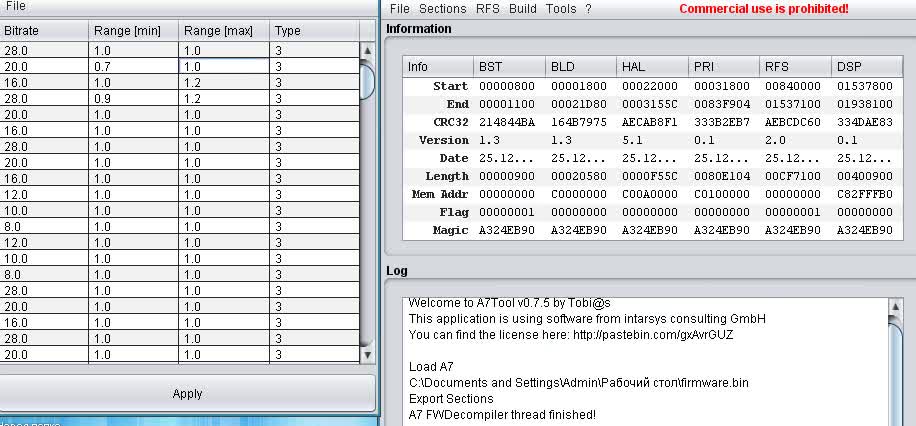Select the CRC32 value 214844BA in the BST column

pyautogui.click(x=507, y=122)
